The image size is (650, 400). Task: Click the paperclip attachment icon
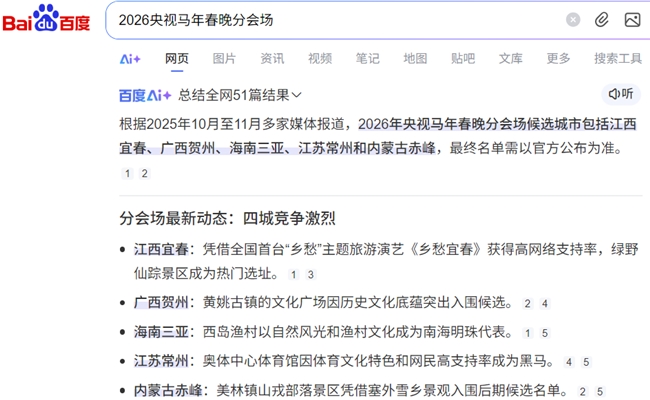click(602, 20)
